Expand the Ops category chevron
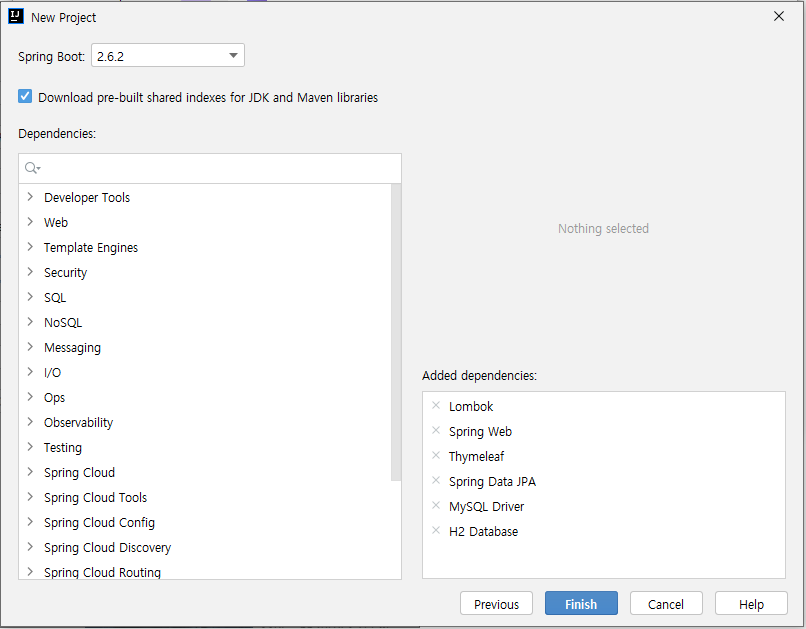This screenshot has height=629, width=806. [30, 397]
